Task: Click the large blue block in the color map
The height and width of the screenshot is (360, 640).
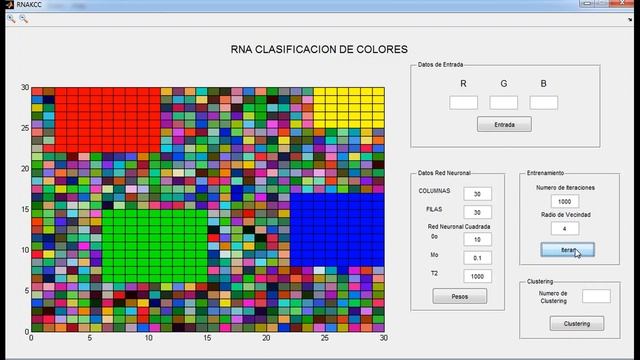Action: pyautogui.click(x=337, y=230)
